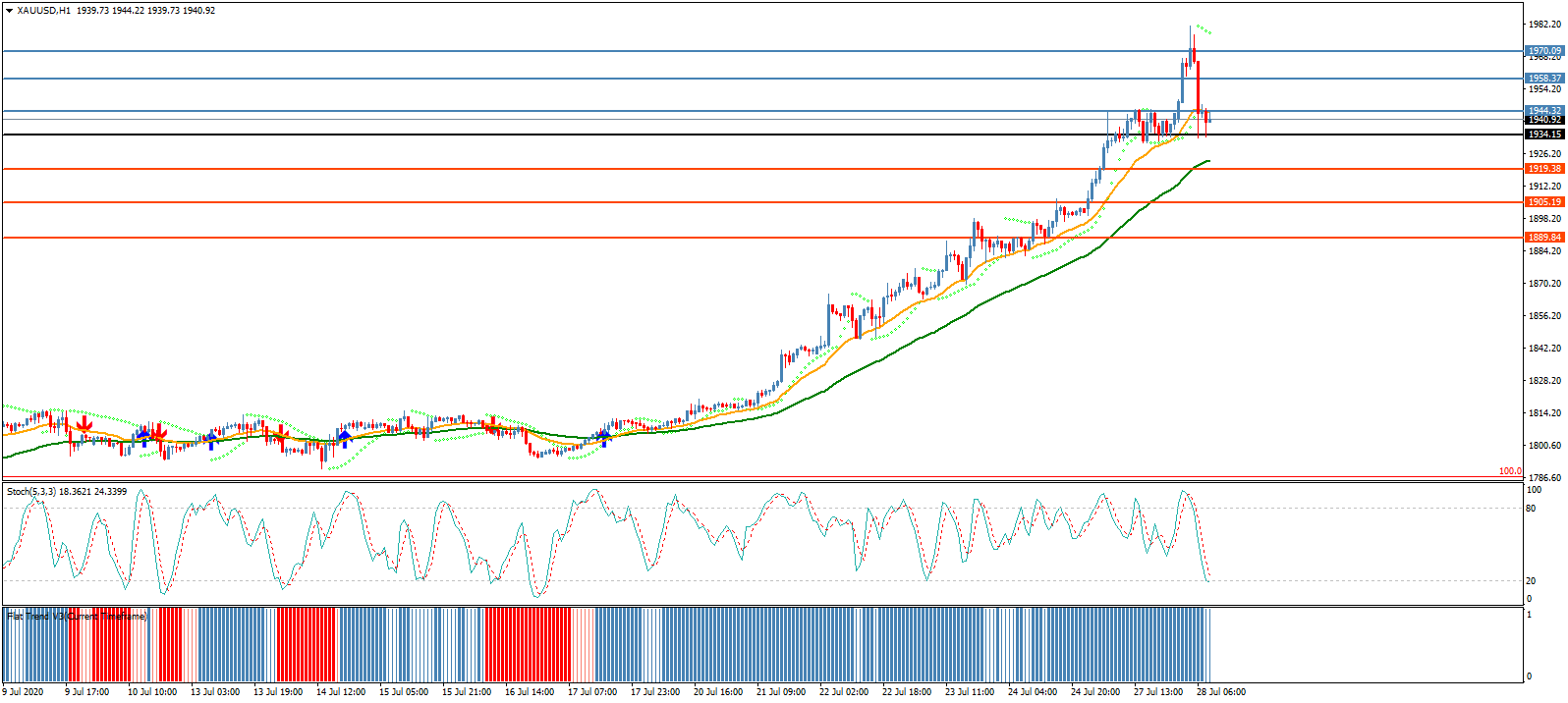Screen dimensions: 1568x703
Task: Click the blue buy arrow near 17 Jul 07:00
Action: pyautogui.click(x=604, y=437)
